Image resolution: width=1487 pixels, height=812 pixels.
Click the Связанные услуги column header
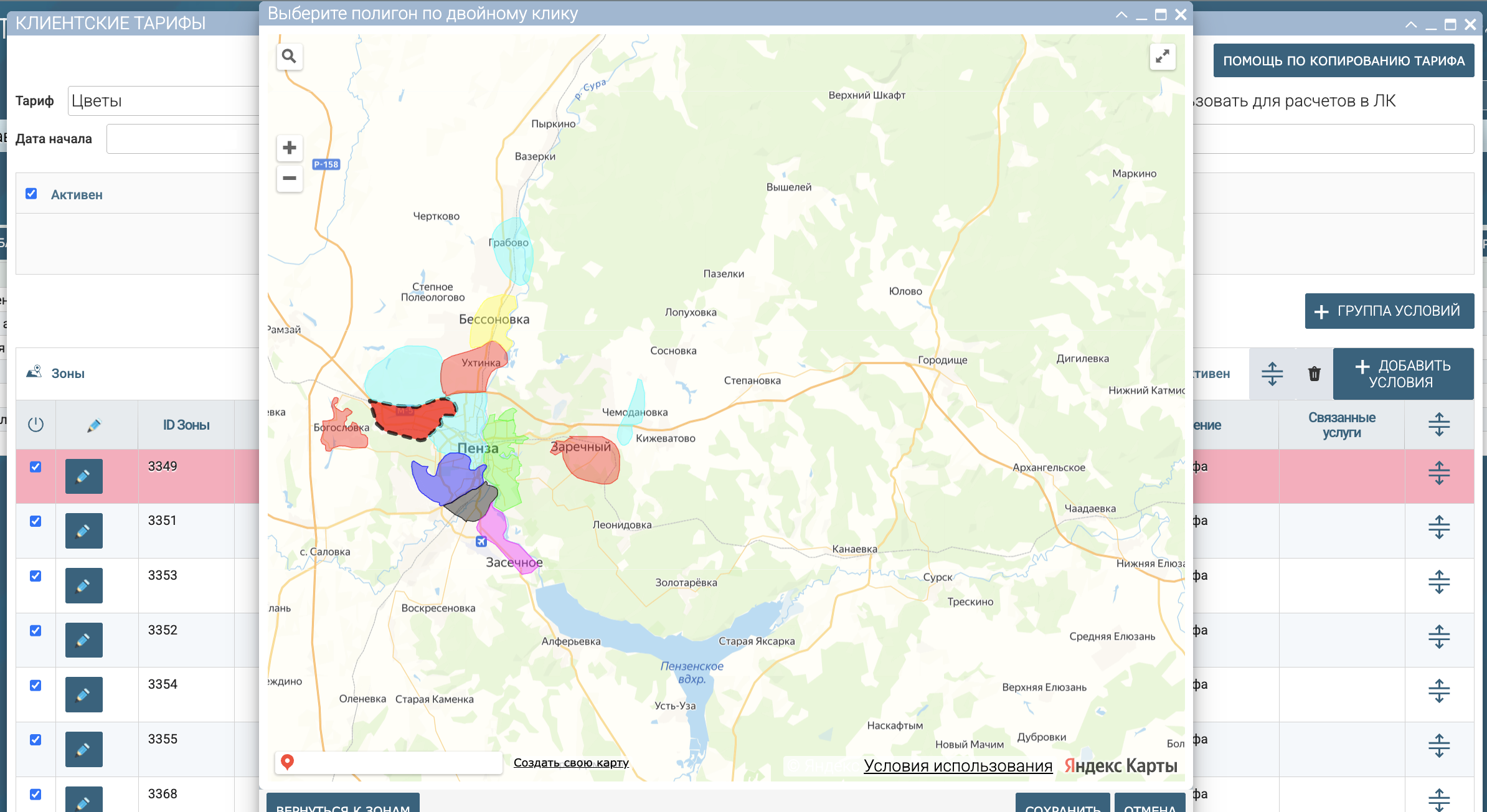pyautogui.click(x=1342, y=425)
